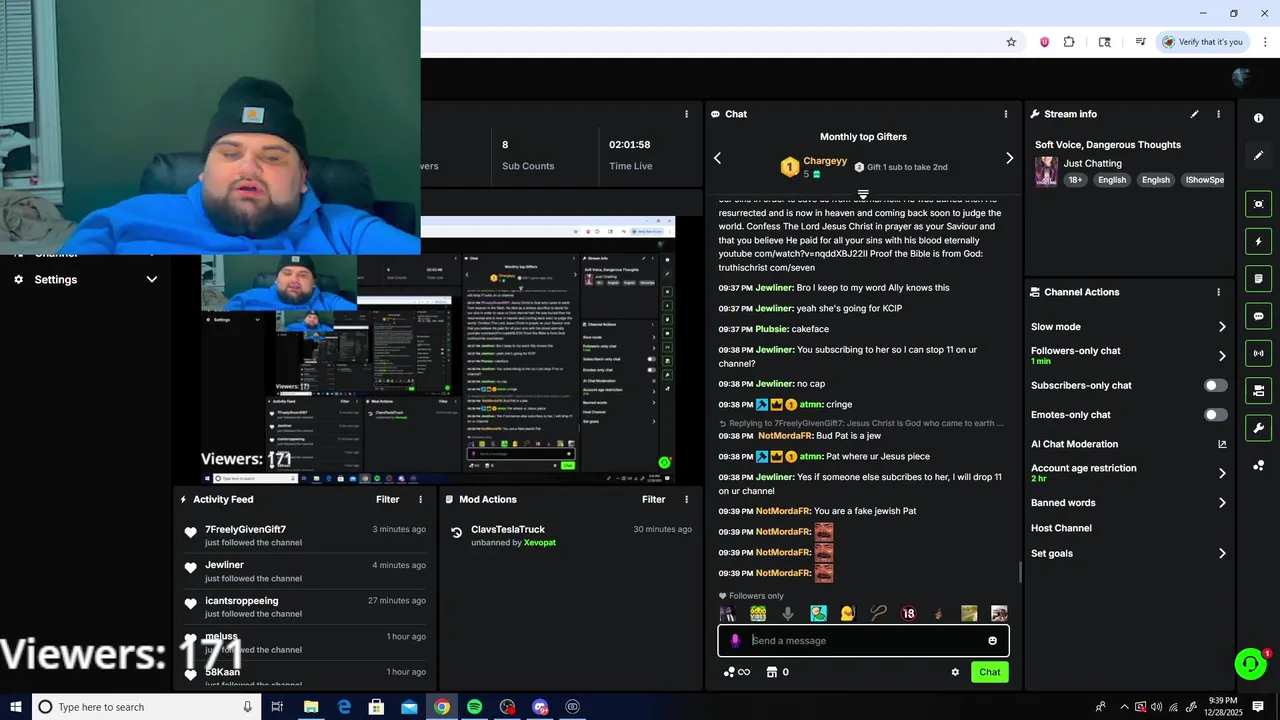
Task: Open chat settings gear icon
Action: coord(955,672)
